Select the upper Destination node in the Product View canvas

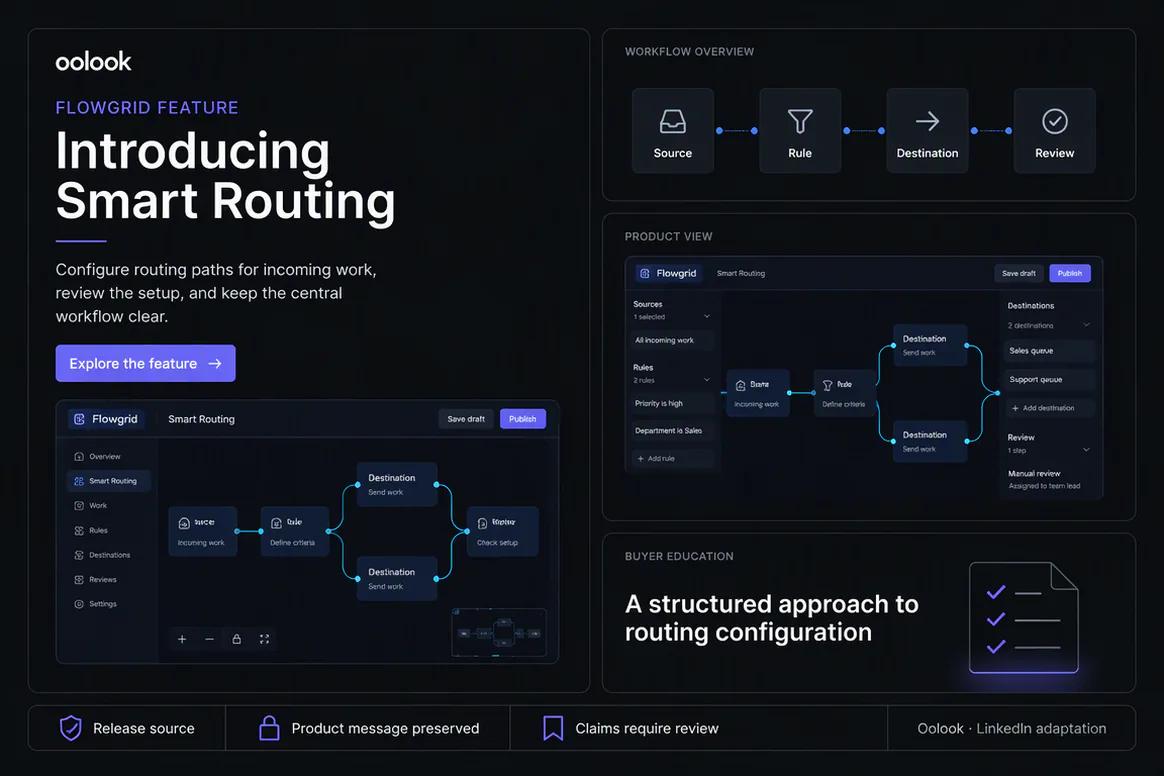(930, 345)
